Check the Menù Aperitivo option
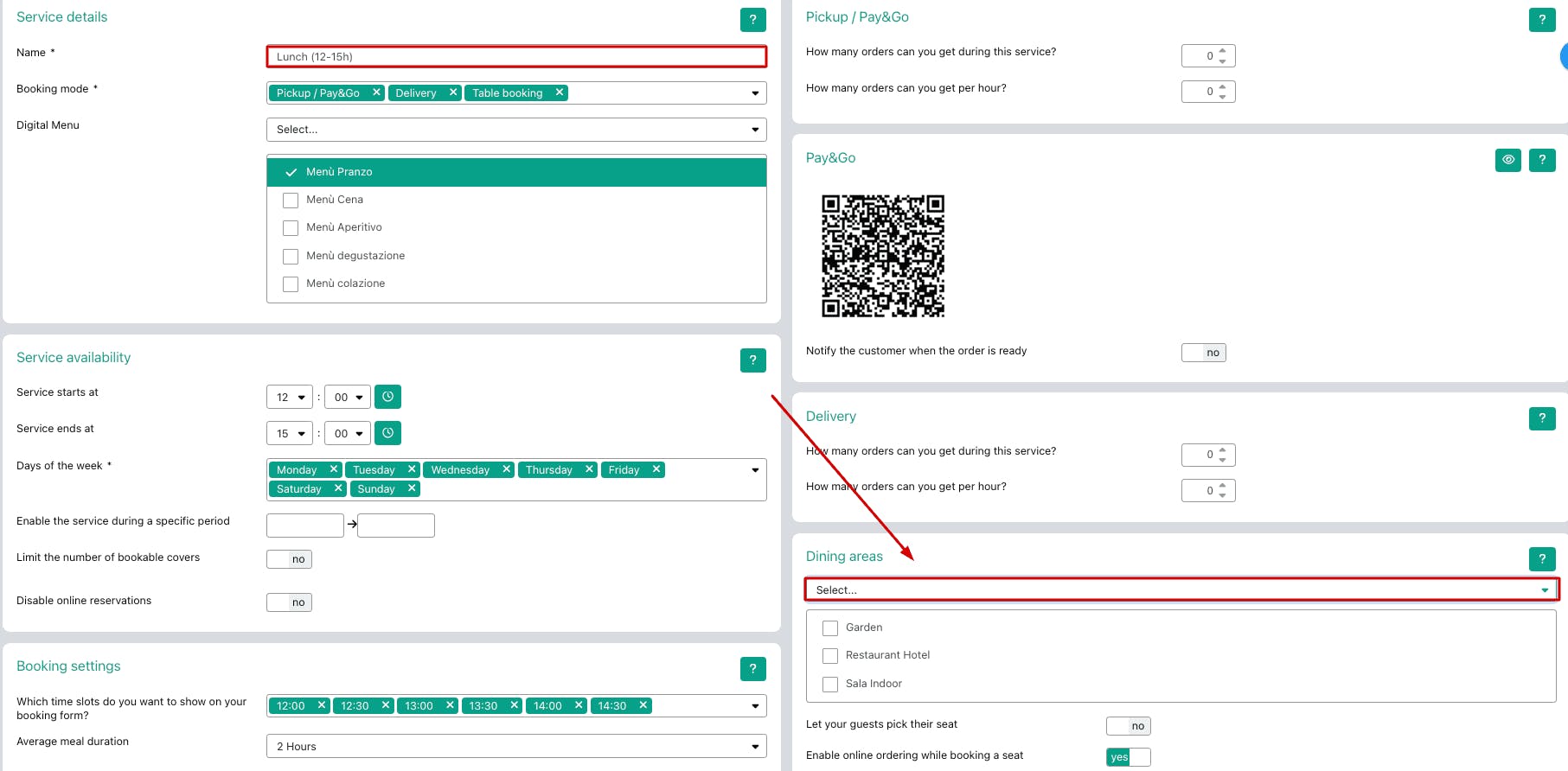This screenshot has height=771, width=1568. [x=291, y=228]
